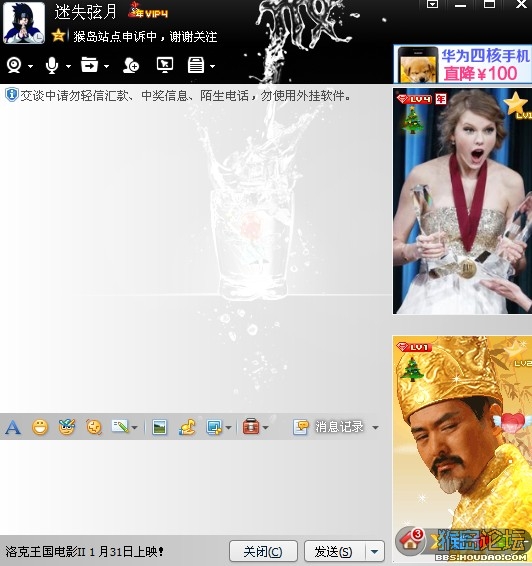This screenshot has width=532, height=566.
Task: Minimize the chat window
Action: click(x=460, y=5)
